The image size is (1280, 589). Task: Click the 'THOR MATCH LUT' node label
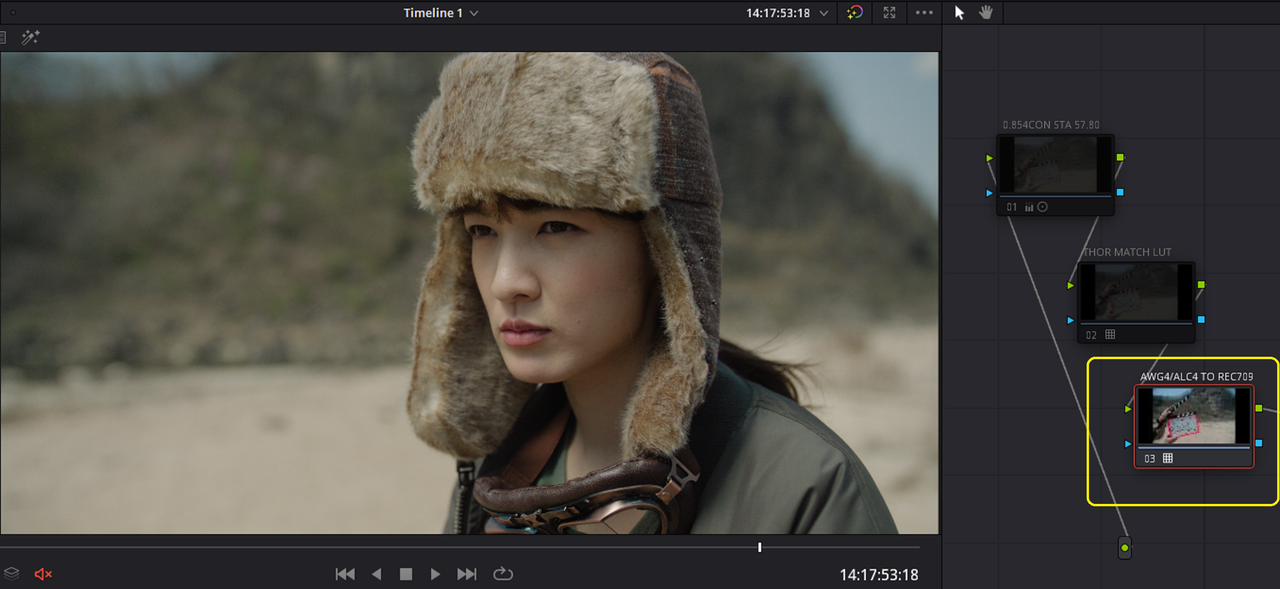pos(1127,252)
